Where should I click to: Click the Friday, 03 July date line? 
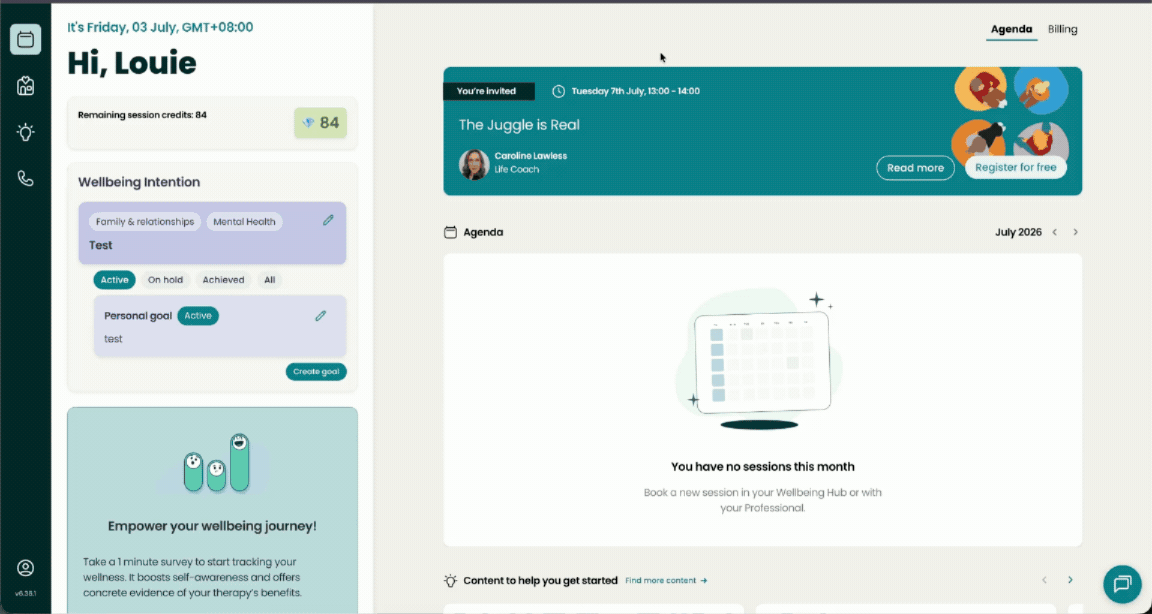pos(160,27)
